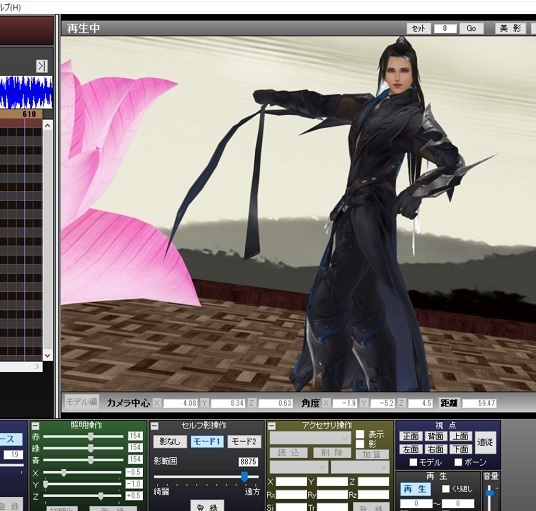Click the セット frame button
Image resolution: width=536 pixels, height=511 pixels.
418,28
